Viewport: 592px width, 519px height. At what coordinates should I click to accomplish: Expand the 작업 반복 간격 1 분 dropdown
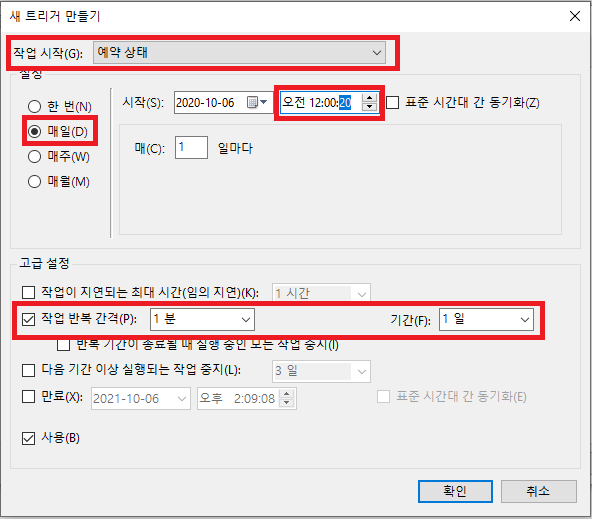[202, 319]
